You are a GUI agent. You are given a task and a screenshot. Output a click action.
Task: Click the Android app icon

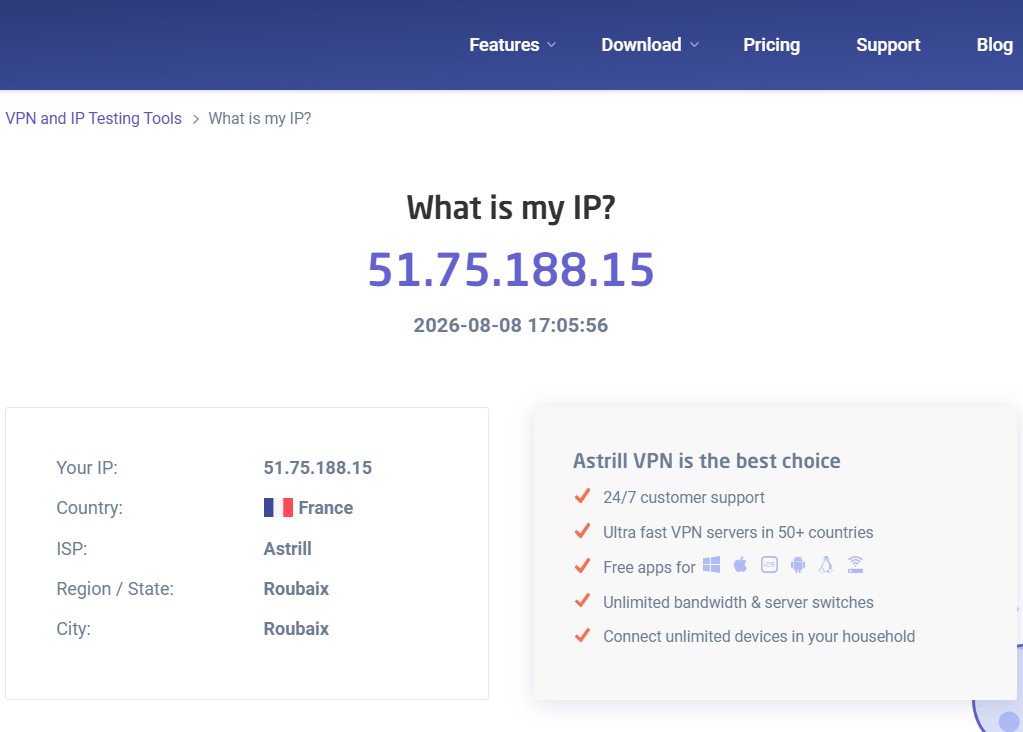tap(798, 565)
